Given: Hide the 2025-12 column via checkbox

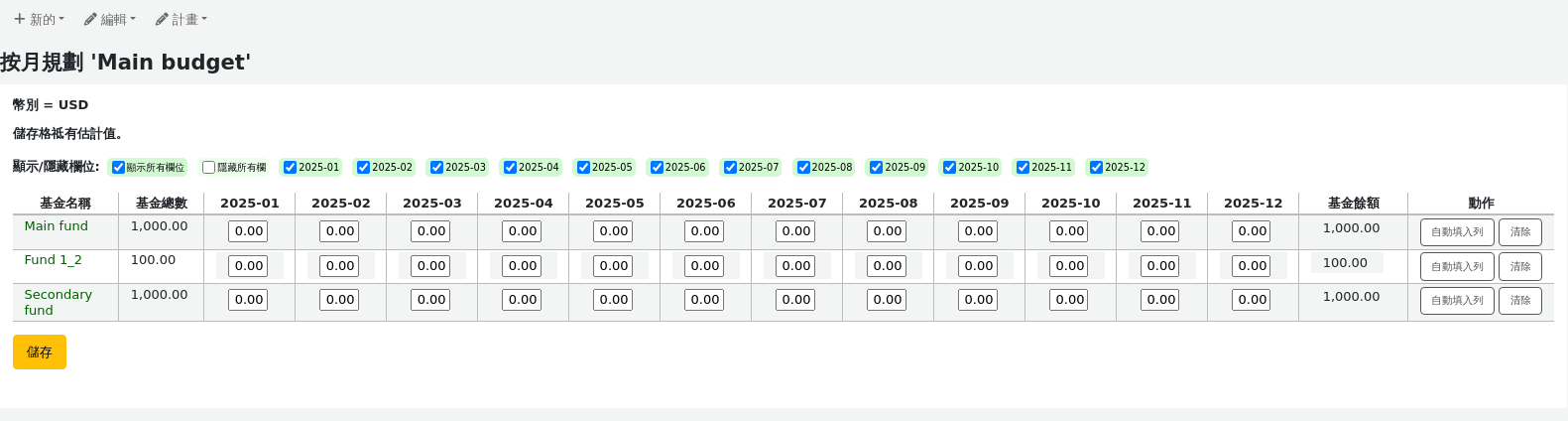Looking at the screenshot, I should [1096, 168].
